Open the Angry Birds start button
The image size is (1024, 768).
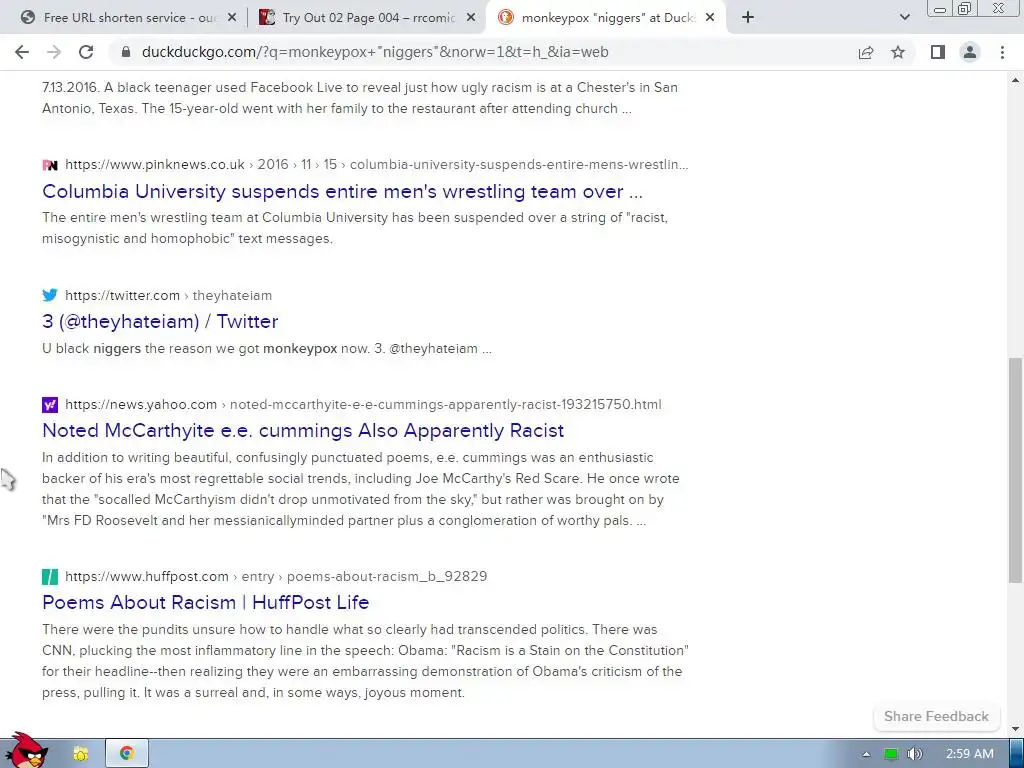click(27, 752)
